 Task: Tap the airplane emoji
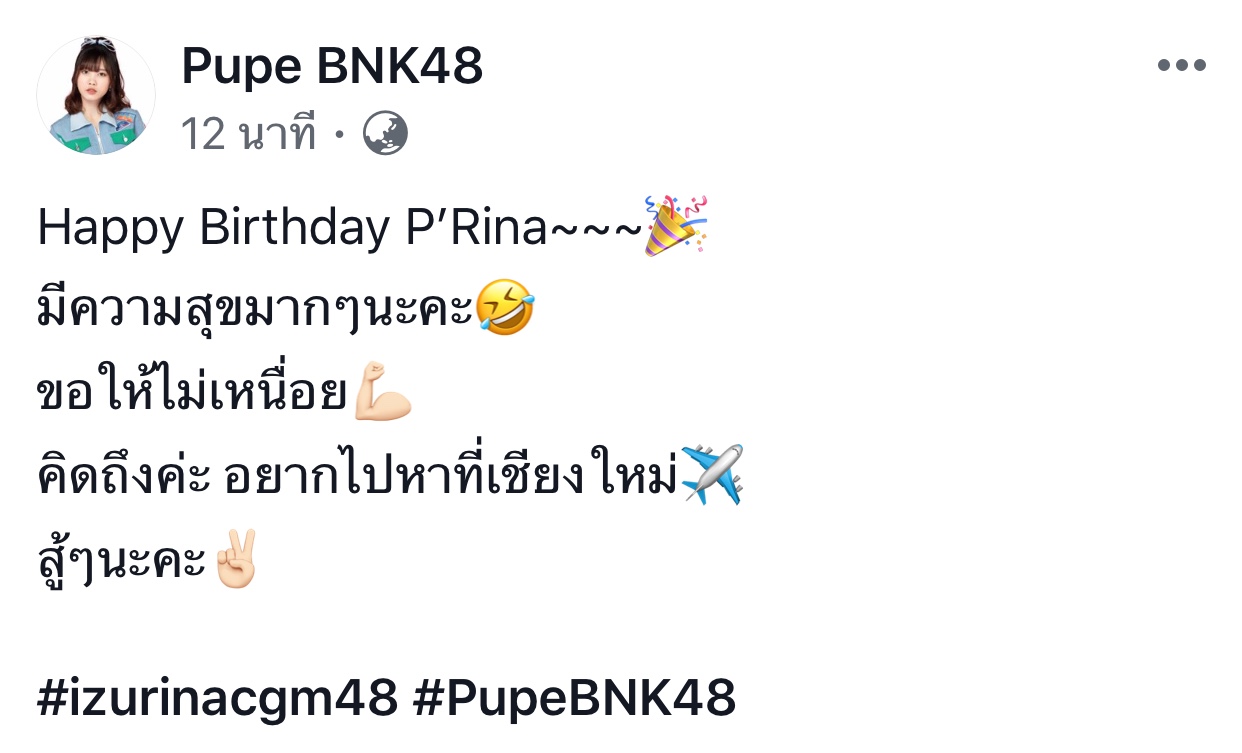712,475
